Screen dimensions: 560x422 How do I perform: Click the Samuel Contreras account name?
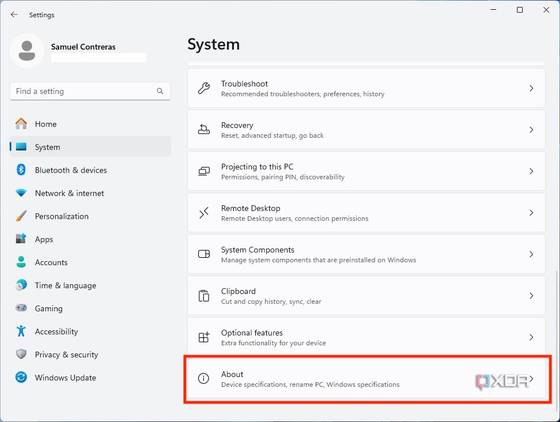[83, 47]
